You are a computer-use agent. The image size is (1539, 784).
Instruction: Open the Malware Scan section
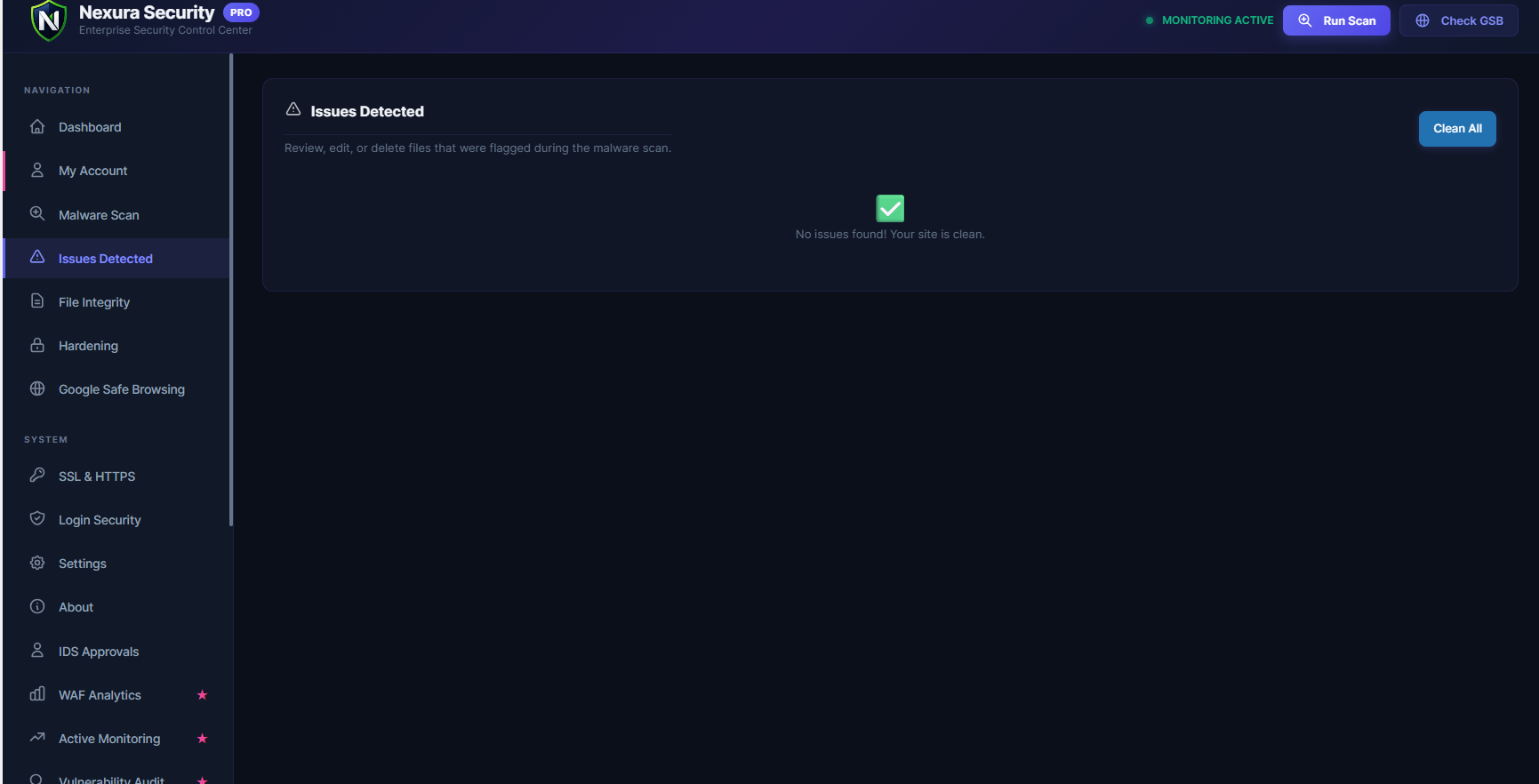tap(116, 215)
